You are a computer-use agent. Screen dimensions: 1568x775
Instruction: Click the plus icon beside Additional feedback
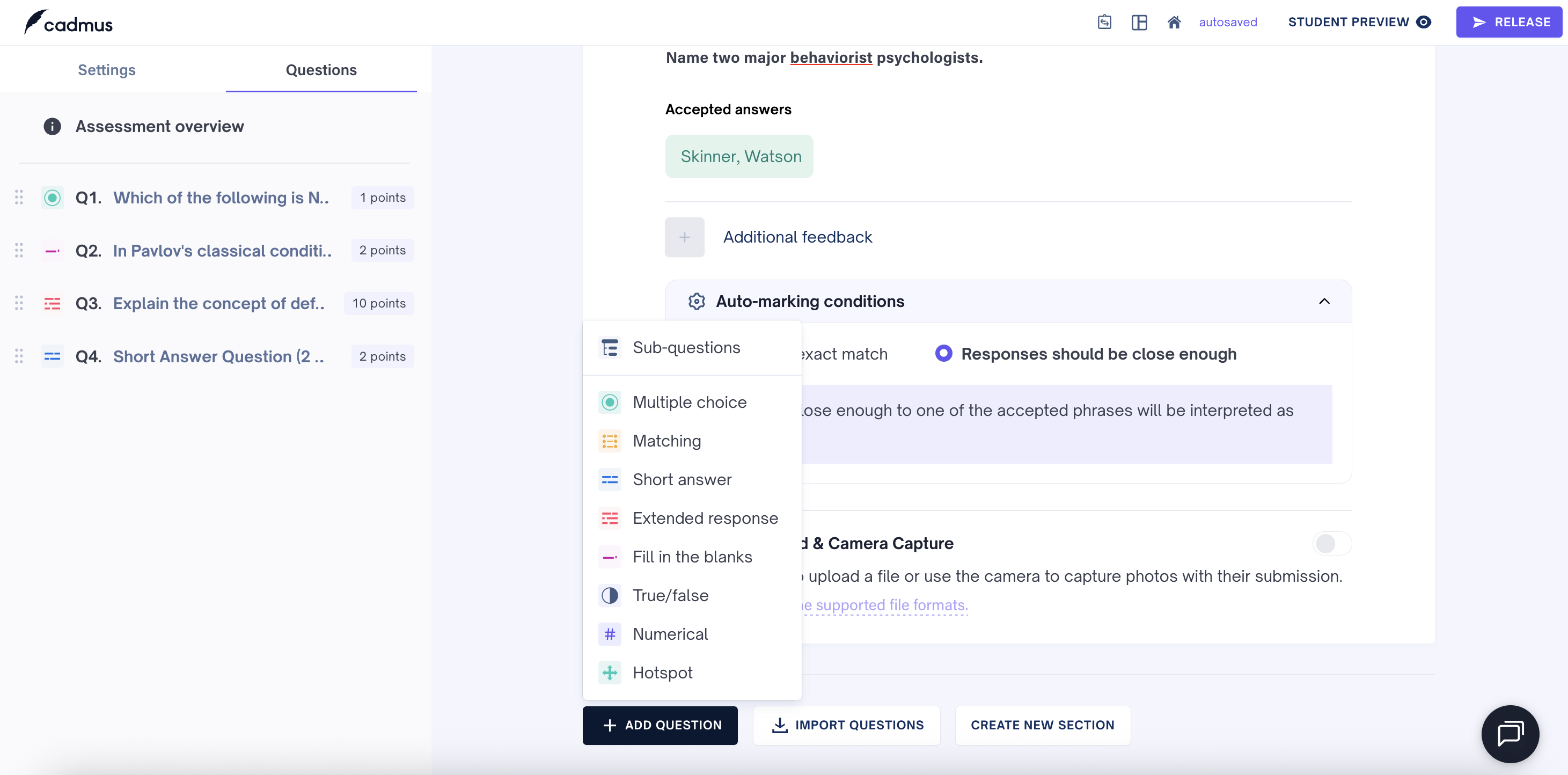pos(684,237)
